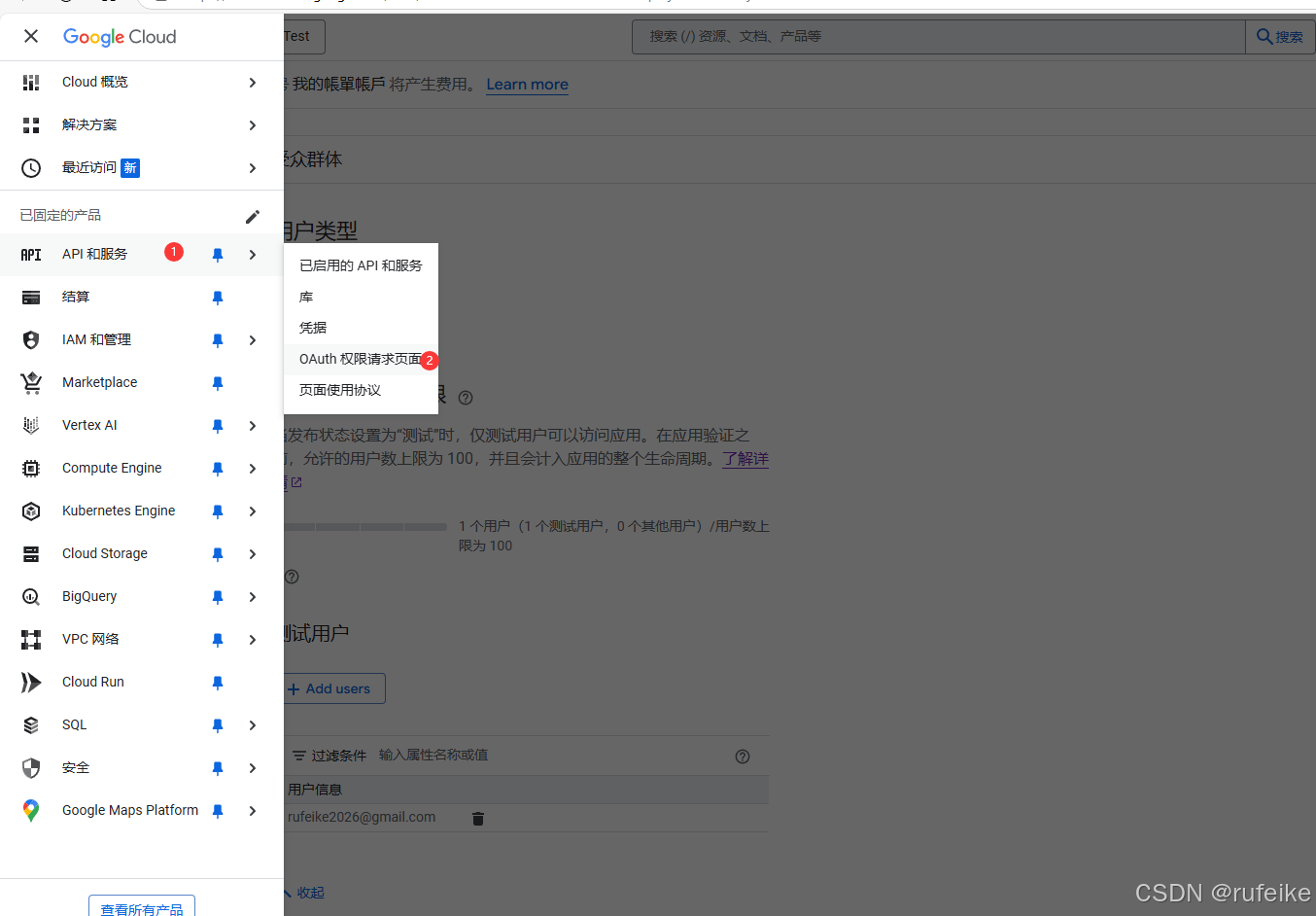The width and height of the screenshot is (1316, 916).
Task: Click the BigQuery magnifier icon
Action: coord(31,597)
